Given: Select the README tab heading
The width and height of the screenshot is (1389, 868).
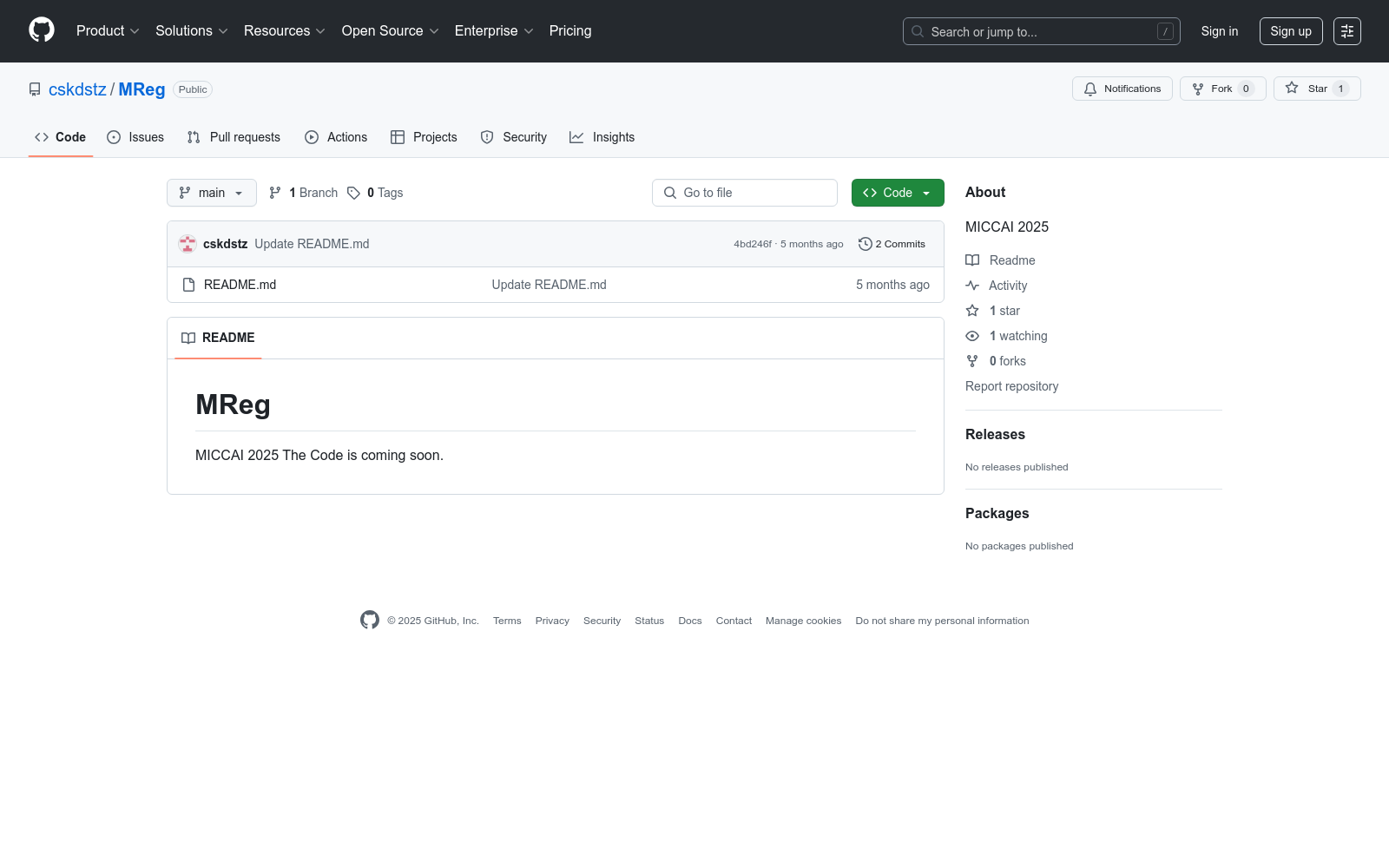Looking at the screenshot, I should point(218,338).
